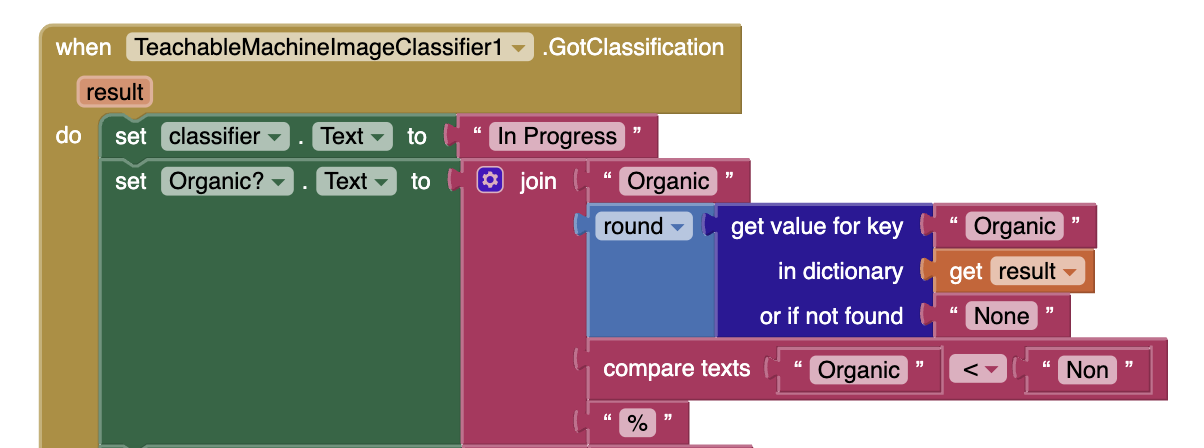1204x448 pixels.
Task: Edit the first "Organic" text in join
Action: coord(668,182)
